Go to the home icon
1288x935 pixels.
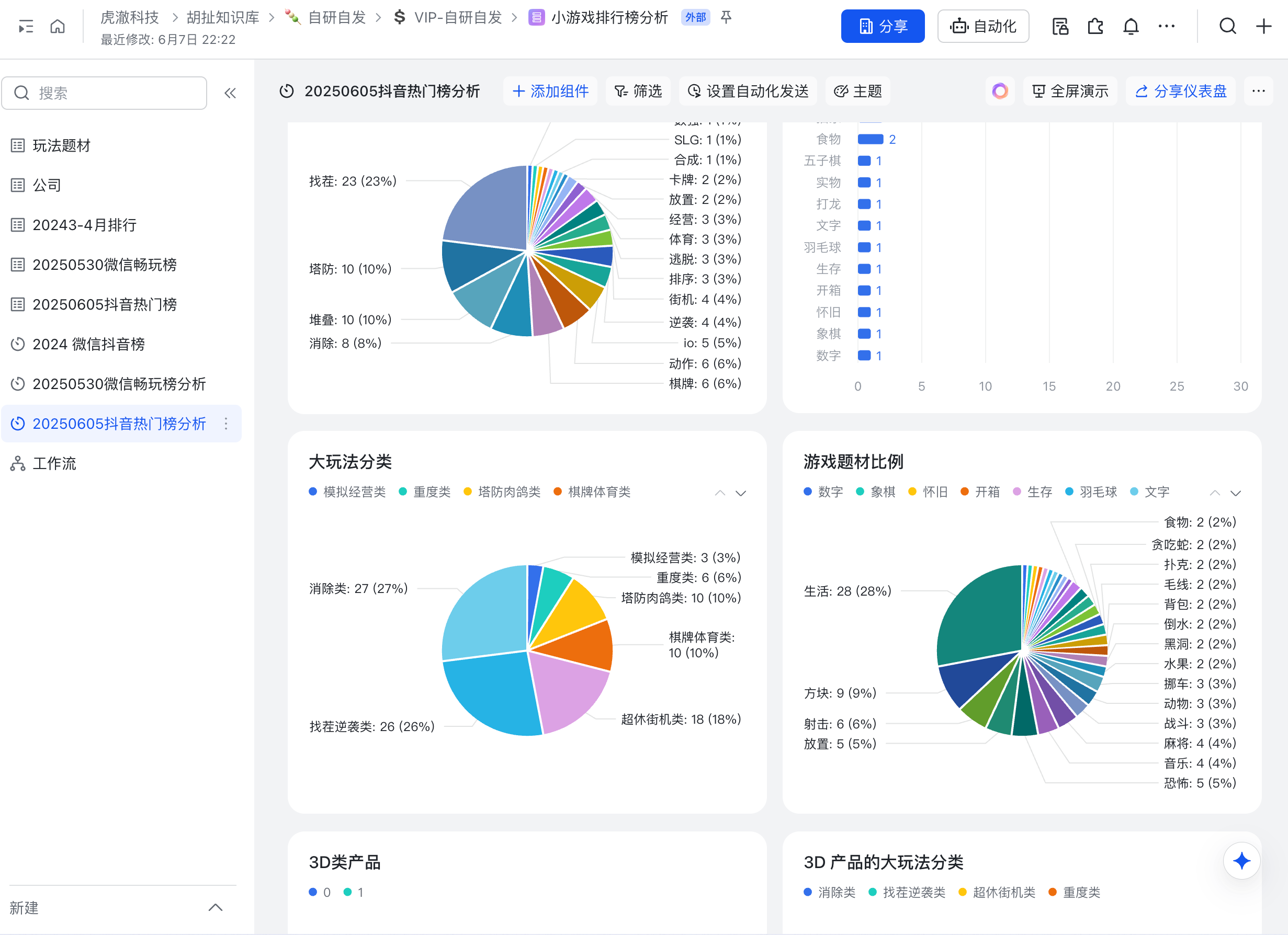pyautogui.click(x=58, y=26)
